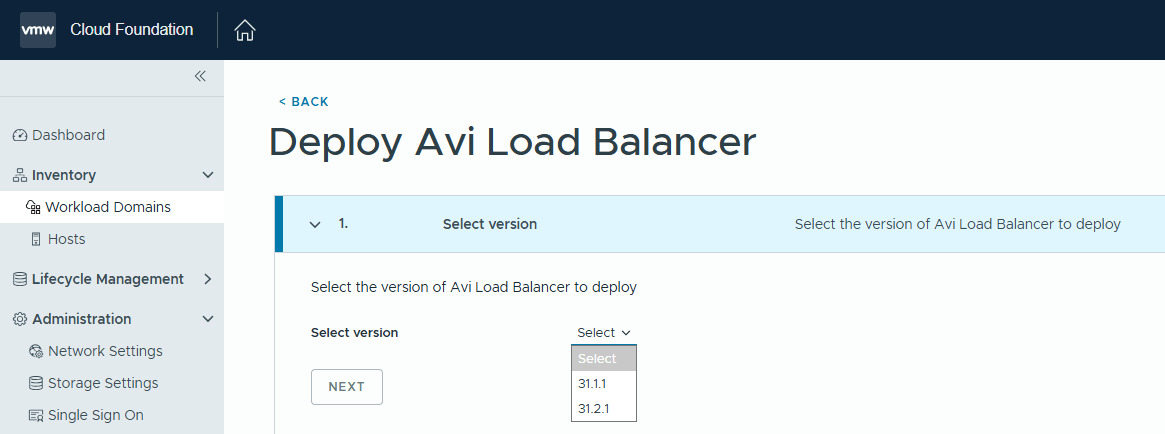
Task: Click the Lifecycle Management label
Action: click(108, 279)
